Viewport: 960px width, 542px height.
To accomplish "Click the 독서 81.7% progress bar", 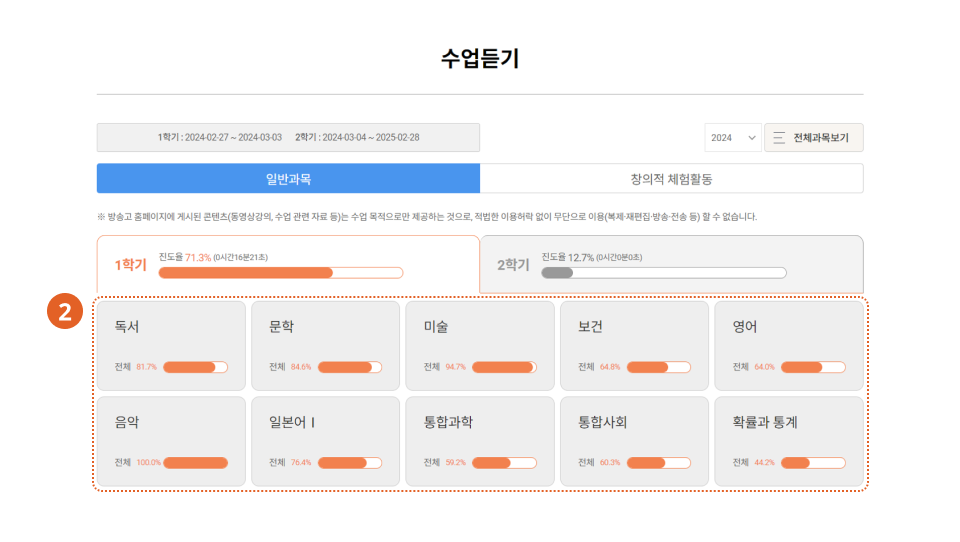I will [x=195, y=367].
